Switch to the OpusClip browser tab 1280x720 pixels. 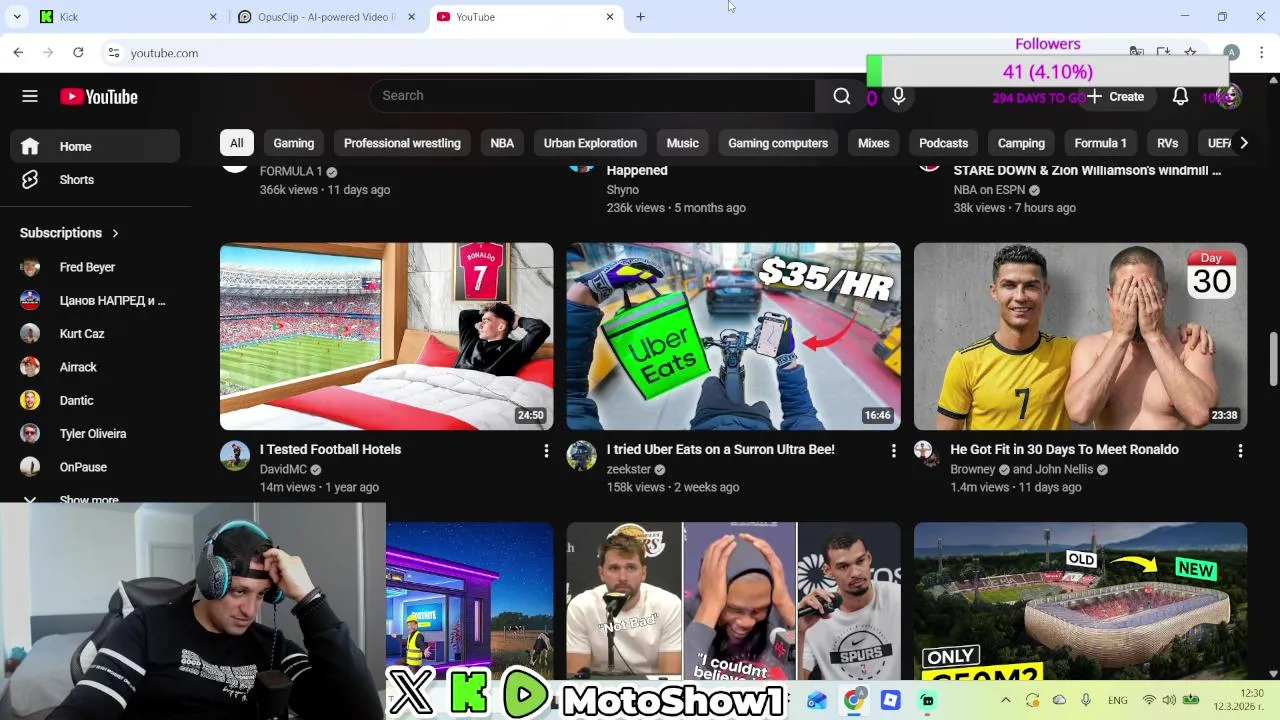(x=327, y=17)
